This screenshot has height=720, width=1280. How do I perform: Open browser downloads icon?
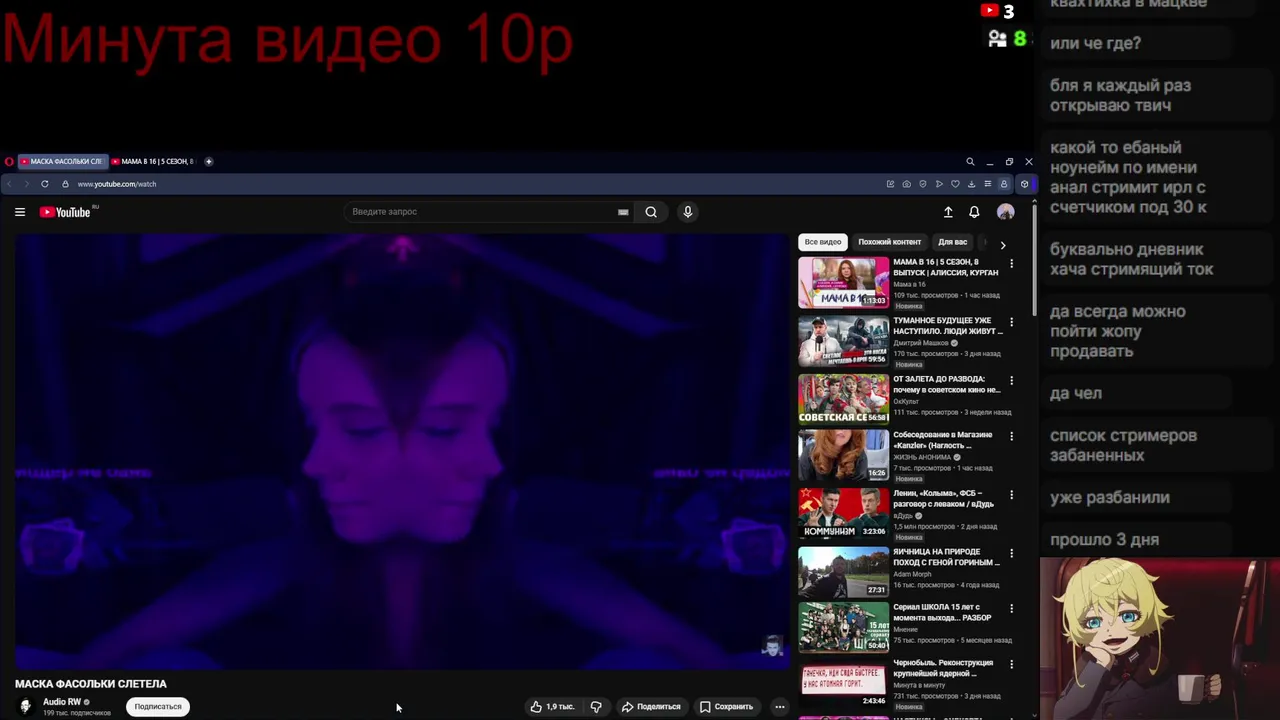[x=971, y=184]
